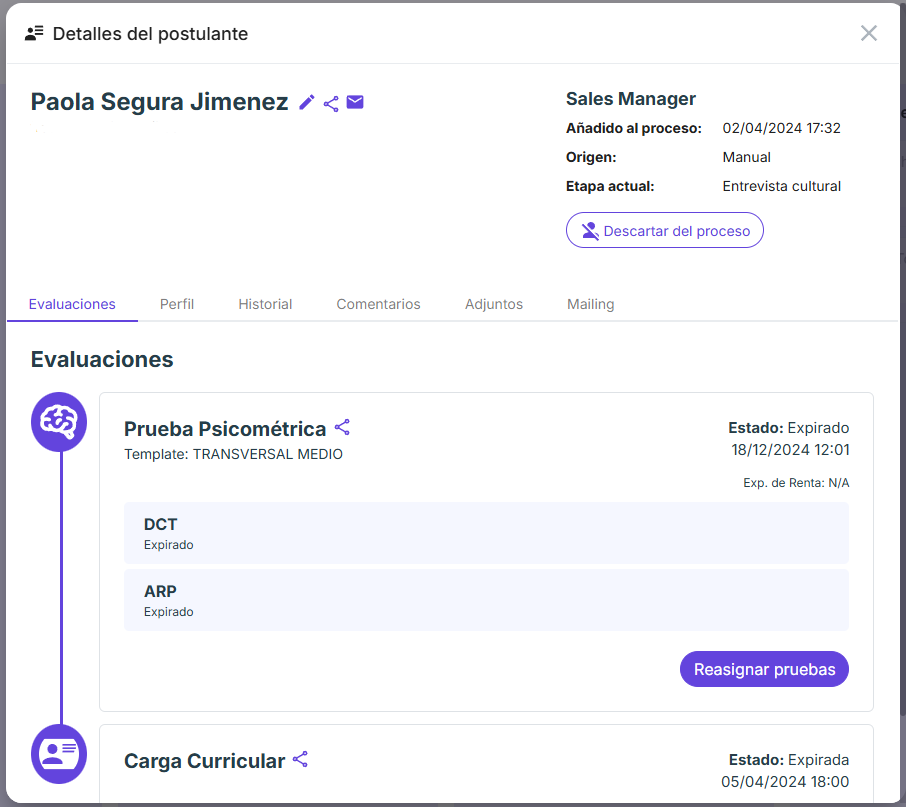The height and width of the screenshot is (807, 906).
Task: Open the Mailing tab
Action: coord(591,304)
